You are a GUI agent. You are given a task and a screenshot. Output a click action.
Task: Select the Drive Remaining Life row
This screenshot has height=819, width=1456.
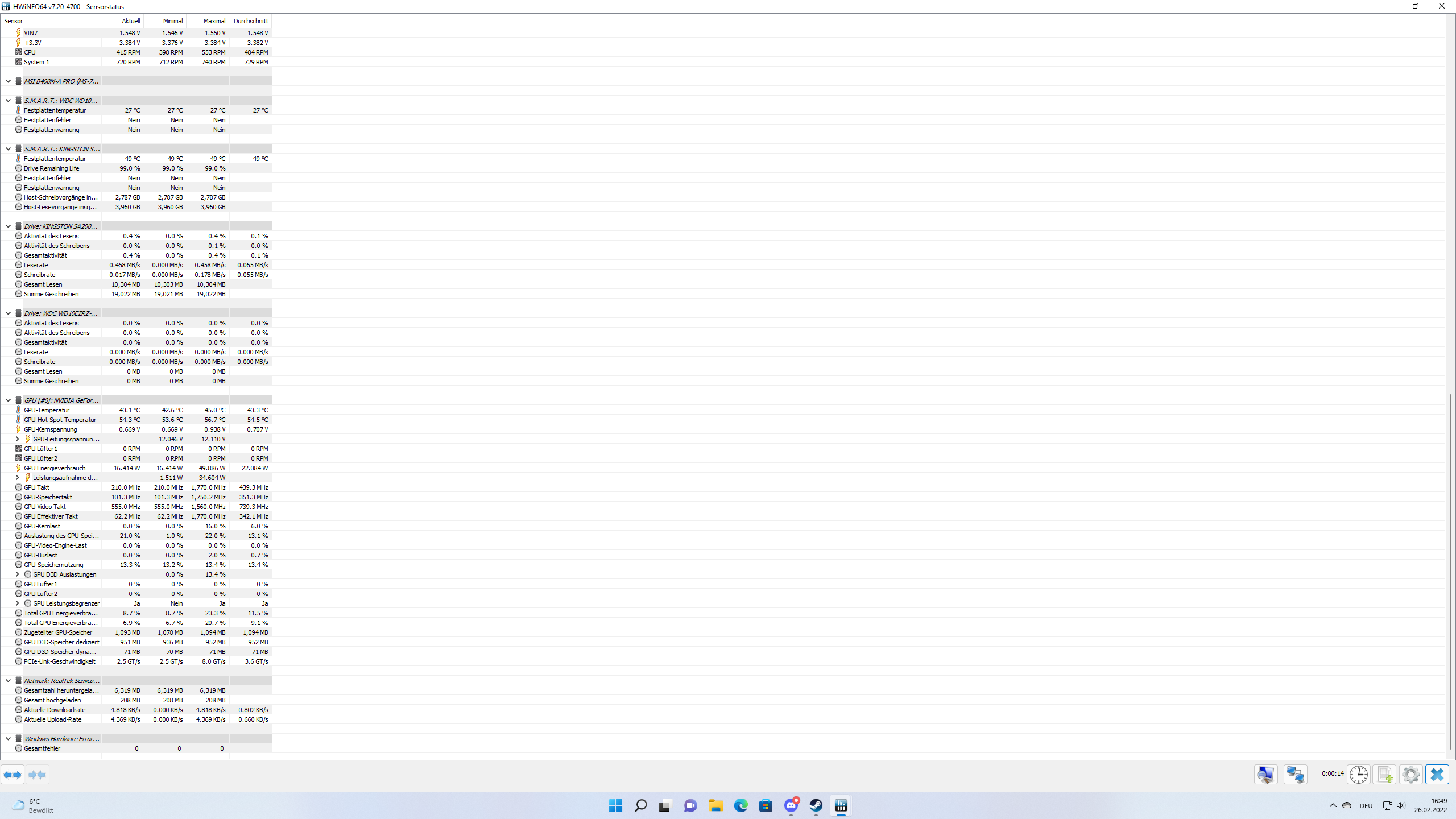click(51, 168)
